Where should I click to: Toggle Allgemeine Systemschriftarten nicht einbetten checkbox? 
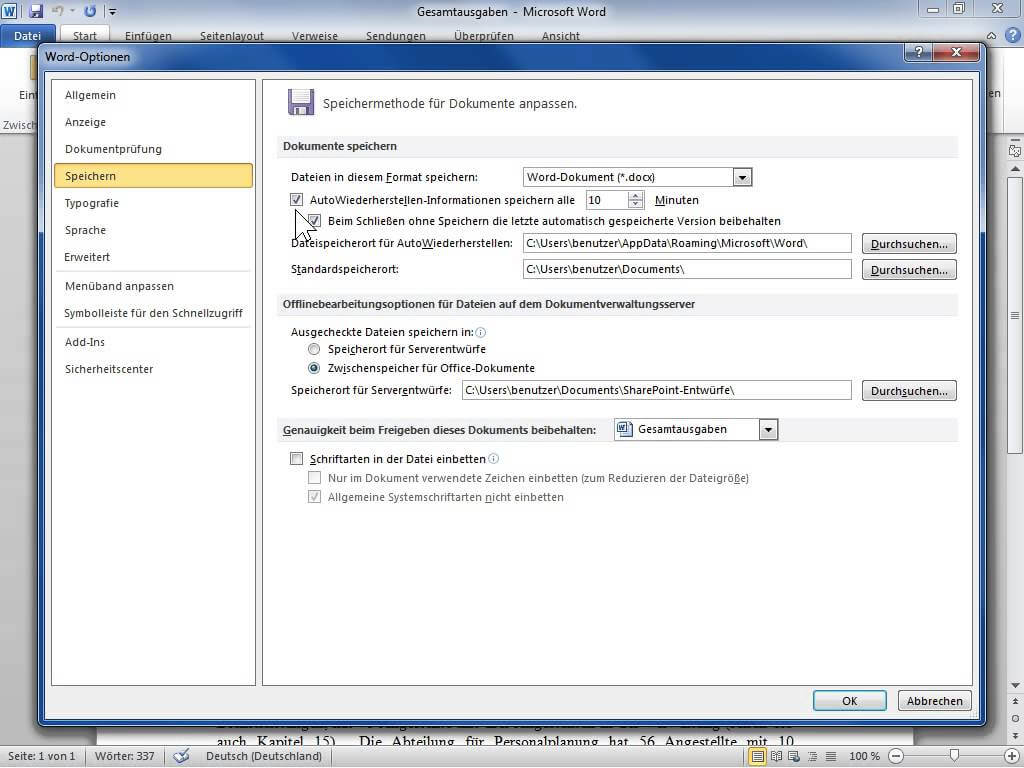315,497
